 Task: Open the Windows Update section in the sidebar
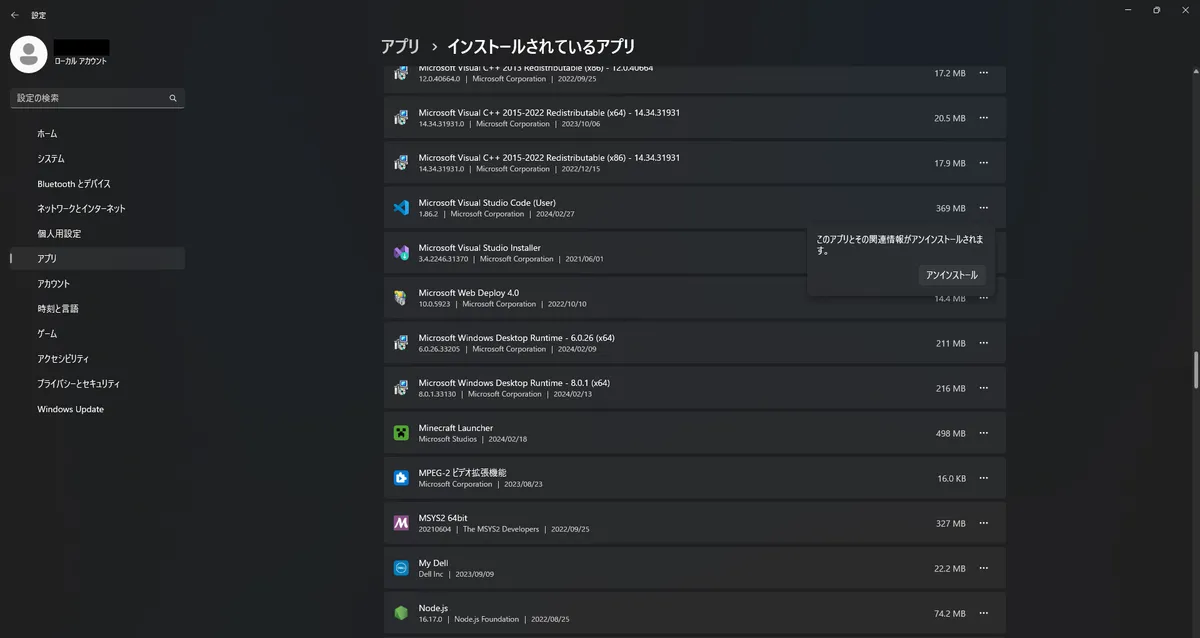coord(70,408)
